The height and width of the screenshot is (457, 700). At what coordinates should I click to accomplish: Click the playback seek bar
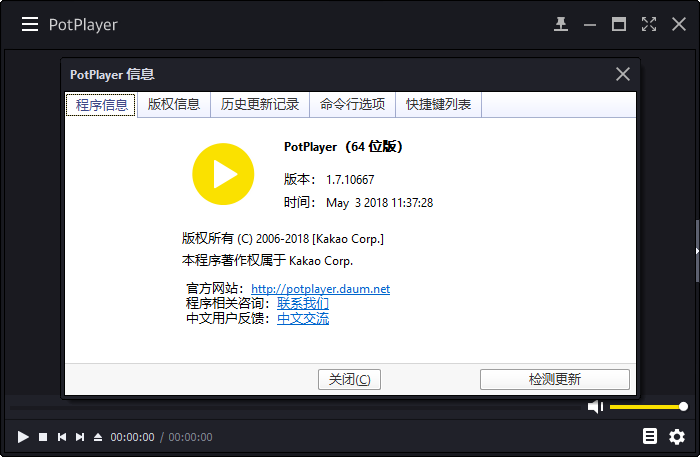(295, 407)
